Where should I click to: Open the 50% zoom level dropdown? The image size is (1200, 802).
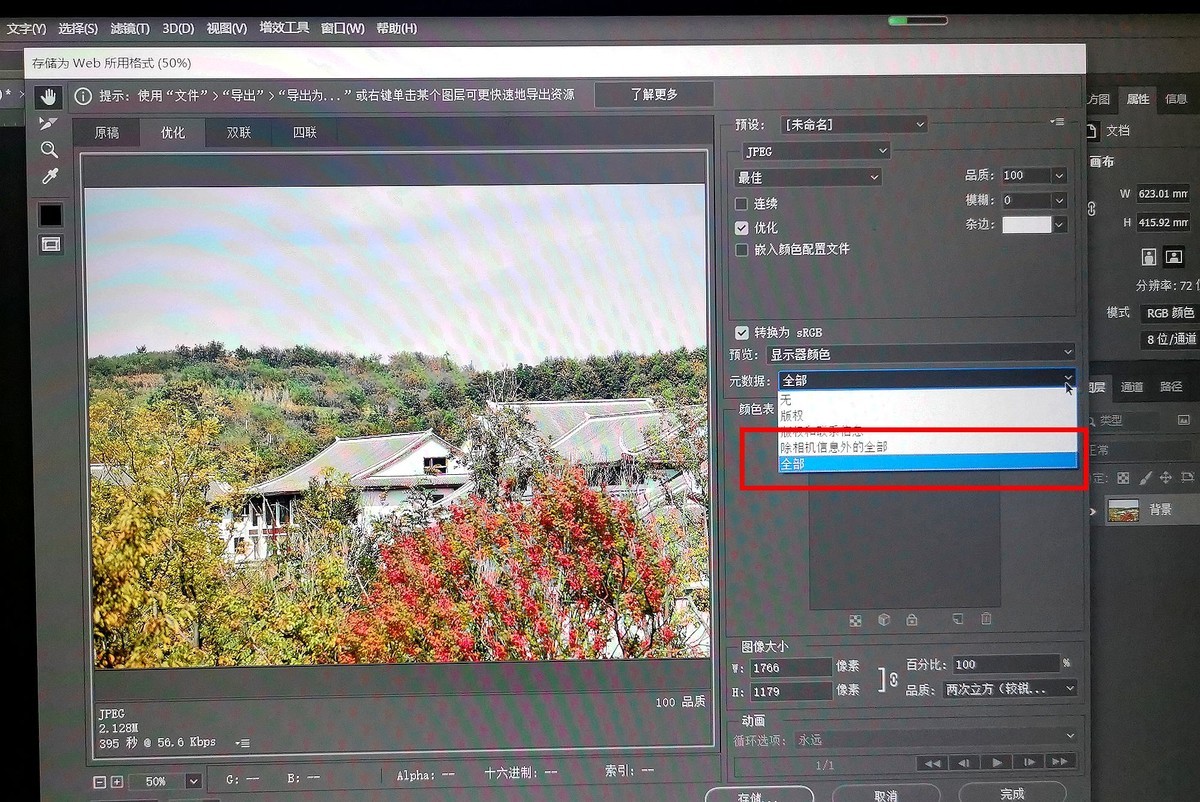click(193, 781)
